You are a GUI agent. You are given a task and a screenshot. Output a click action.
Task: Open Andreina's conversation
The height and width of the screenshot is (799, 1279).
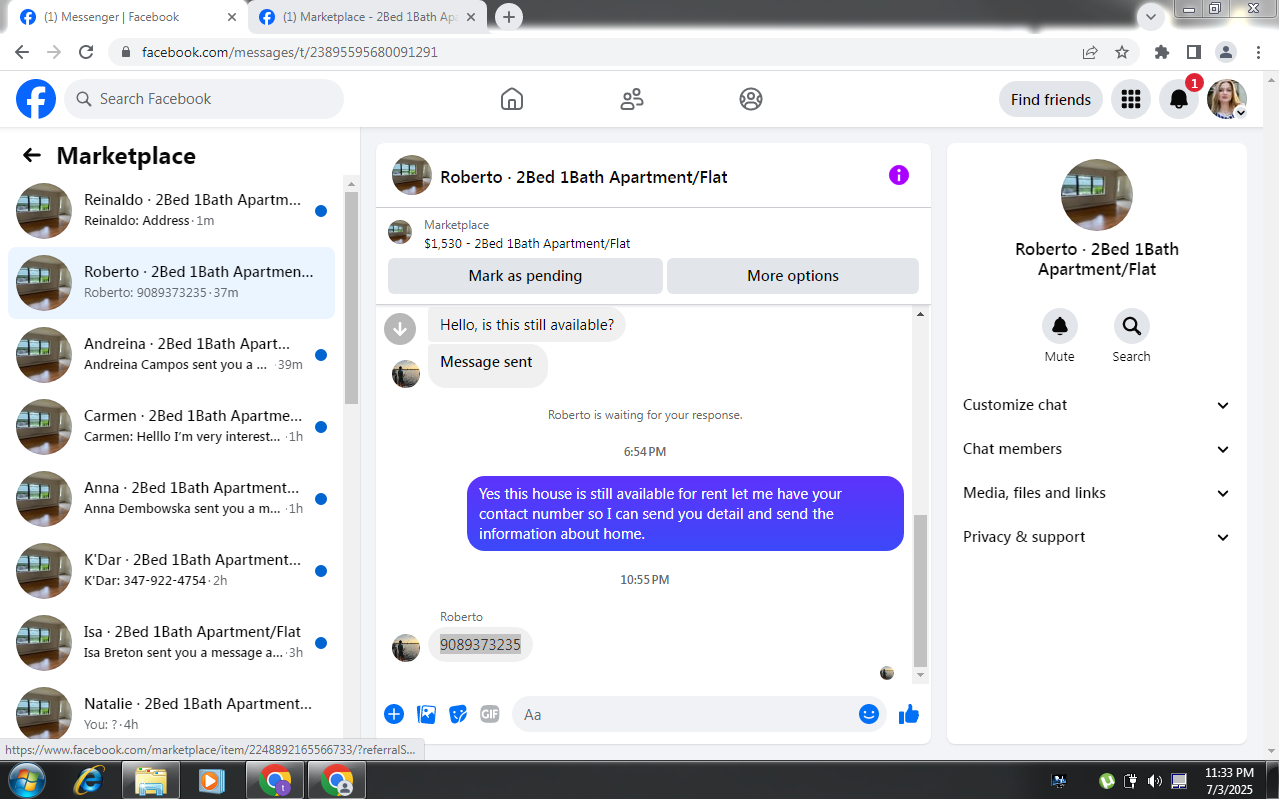point(171,355)
